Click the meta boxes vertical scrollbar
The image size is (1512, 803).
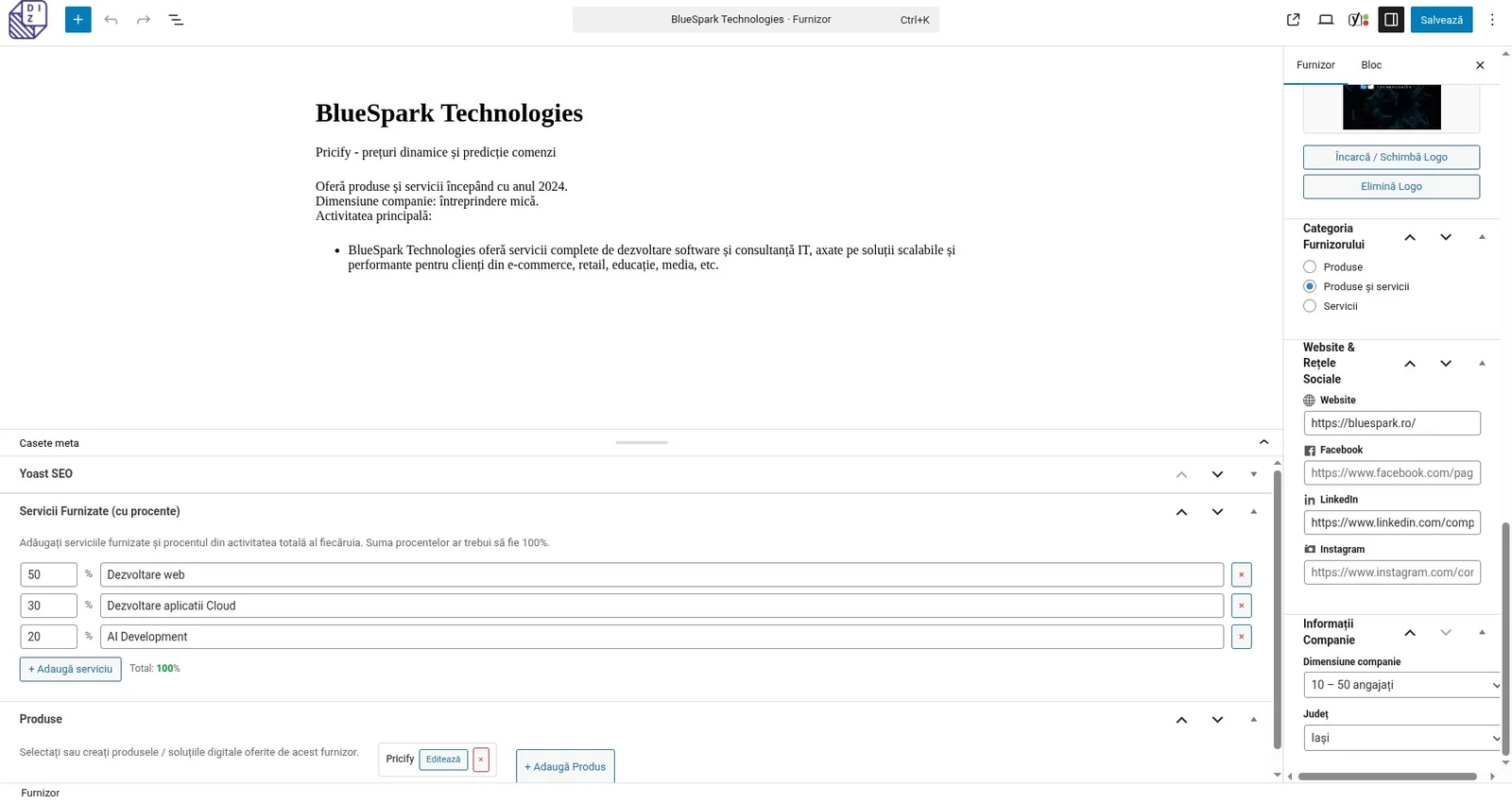coord(1278,609)
